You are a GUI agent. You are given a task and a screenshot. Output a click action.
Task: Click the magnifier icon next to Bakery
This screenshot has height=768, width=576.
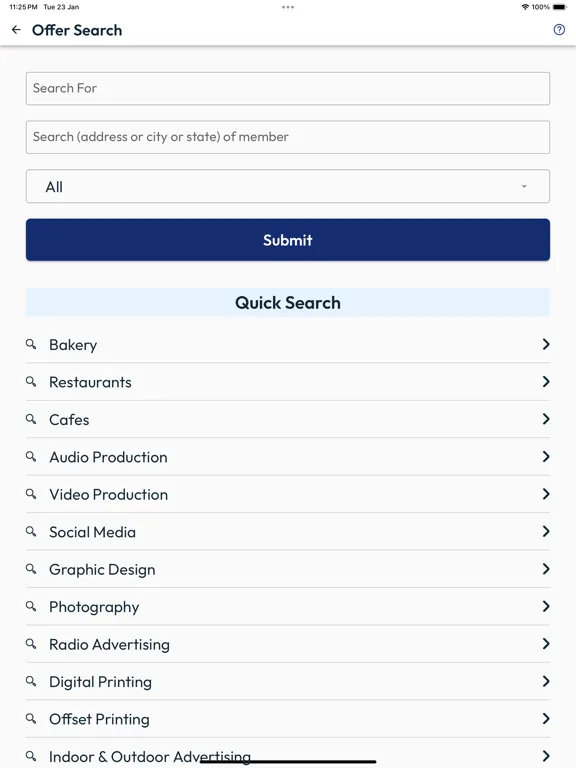[x=31, y=344]
